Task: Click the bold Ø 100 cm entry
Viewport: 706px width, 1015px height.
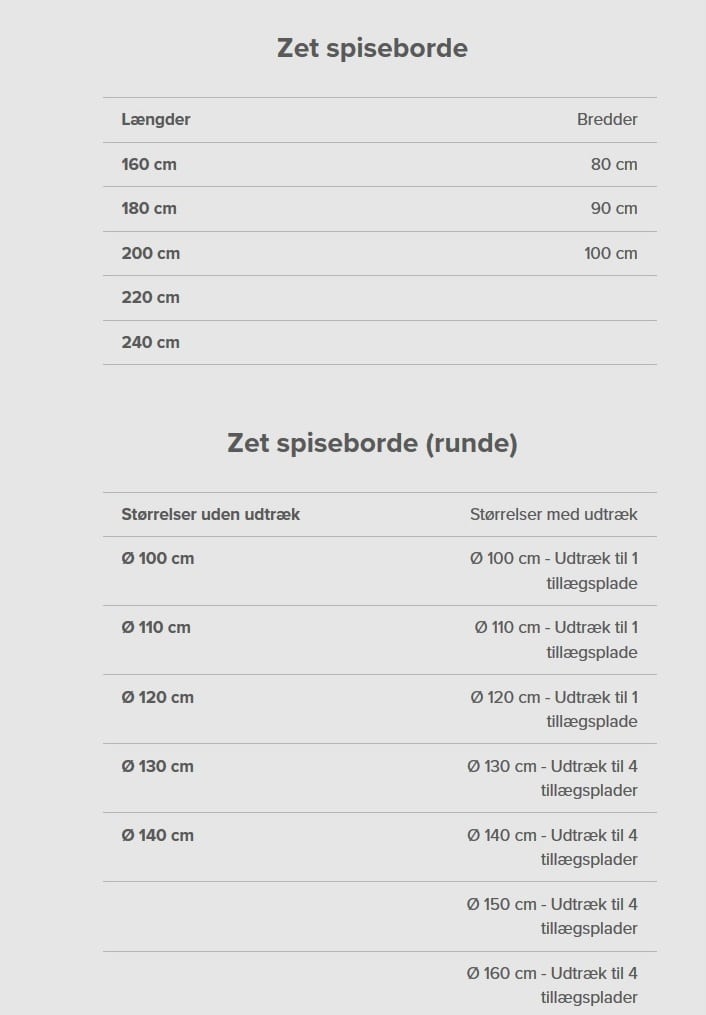Action: click(x=157, y=559)
